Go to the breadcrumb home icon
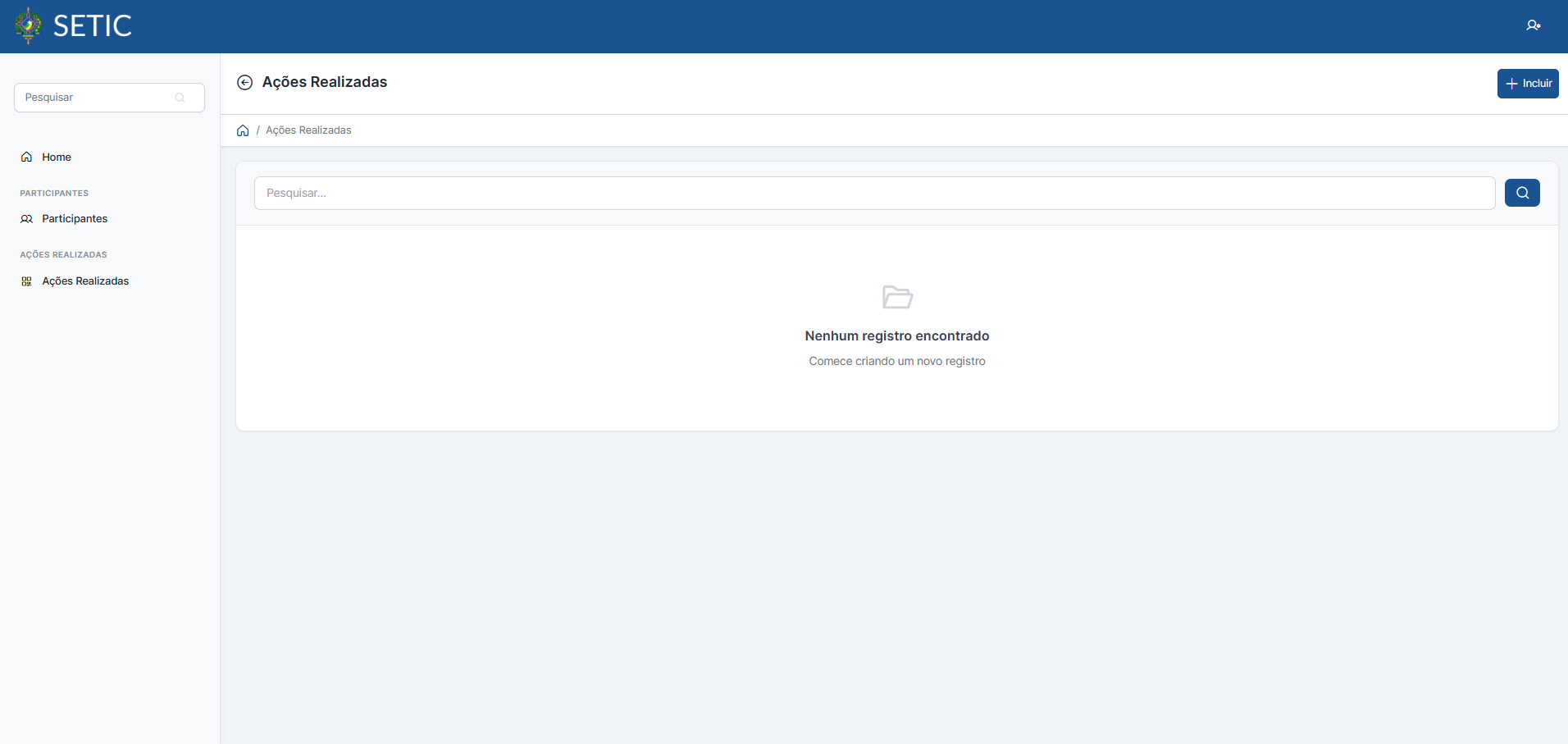The width and height of the screenshot is (1568, 744). (243, 130)
